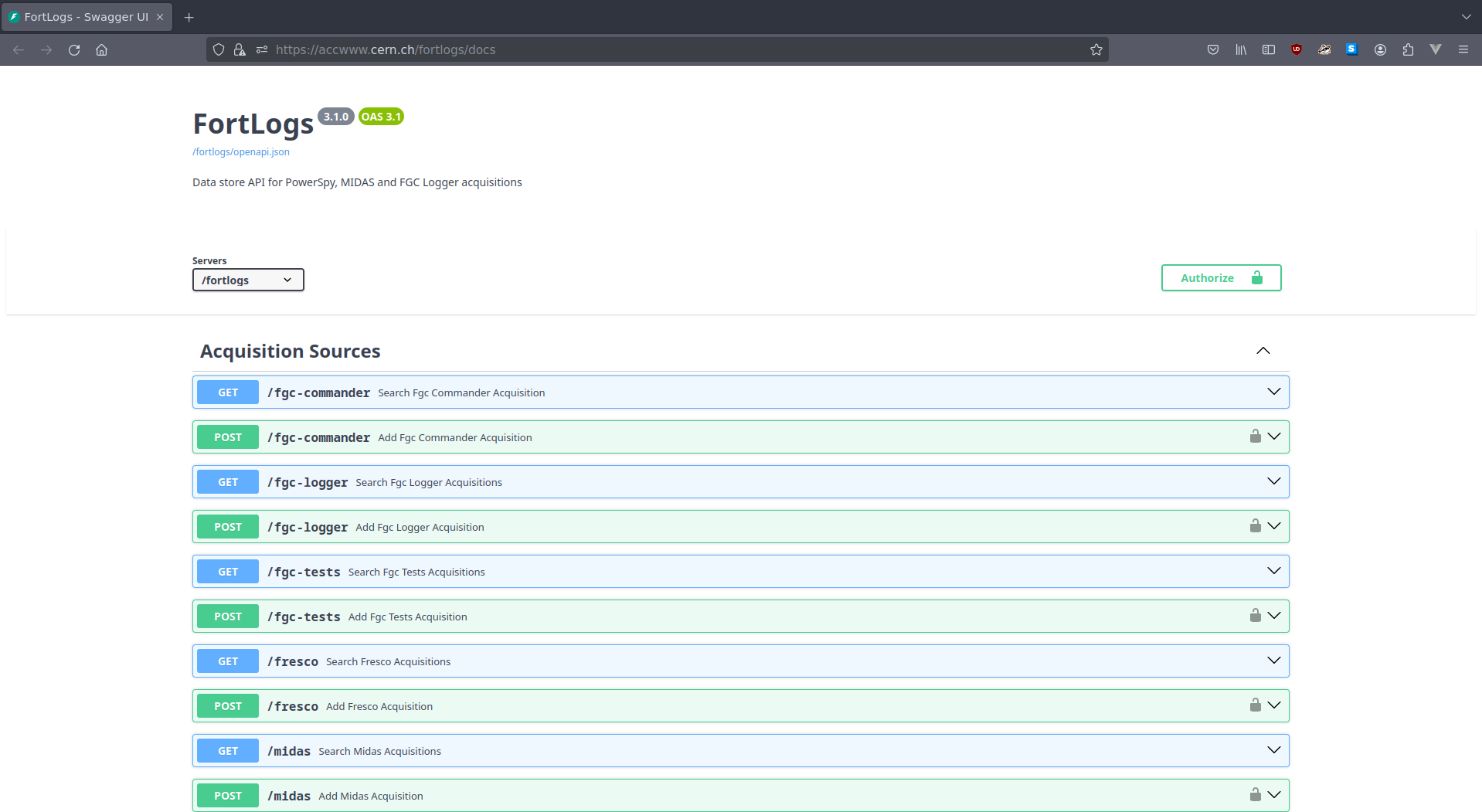Click the 3.1.0 version badge
The height and width of the screenshot is (812, 1482).
point(336,117)
